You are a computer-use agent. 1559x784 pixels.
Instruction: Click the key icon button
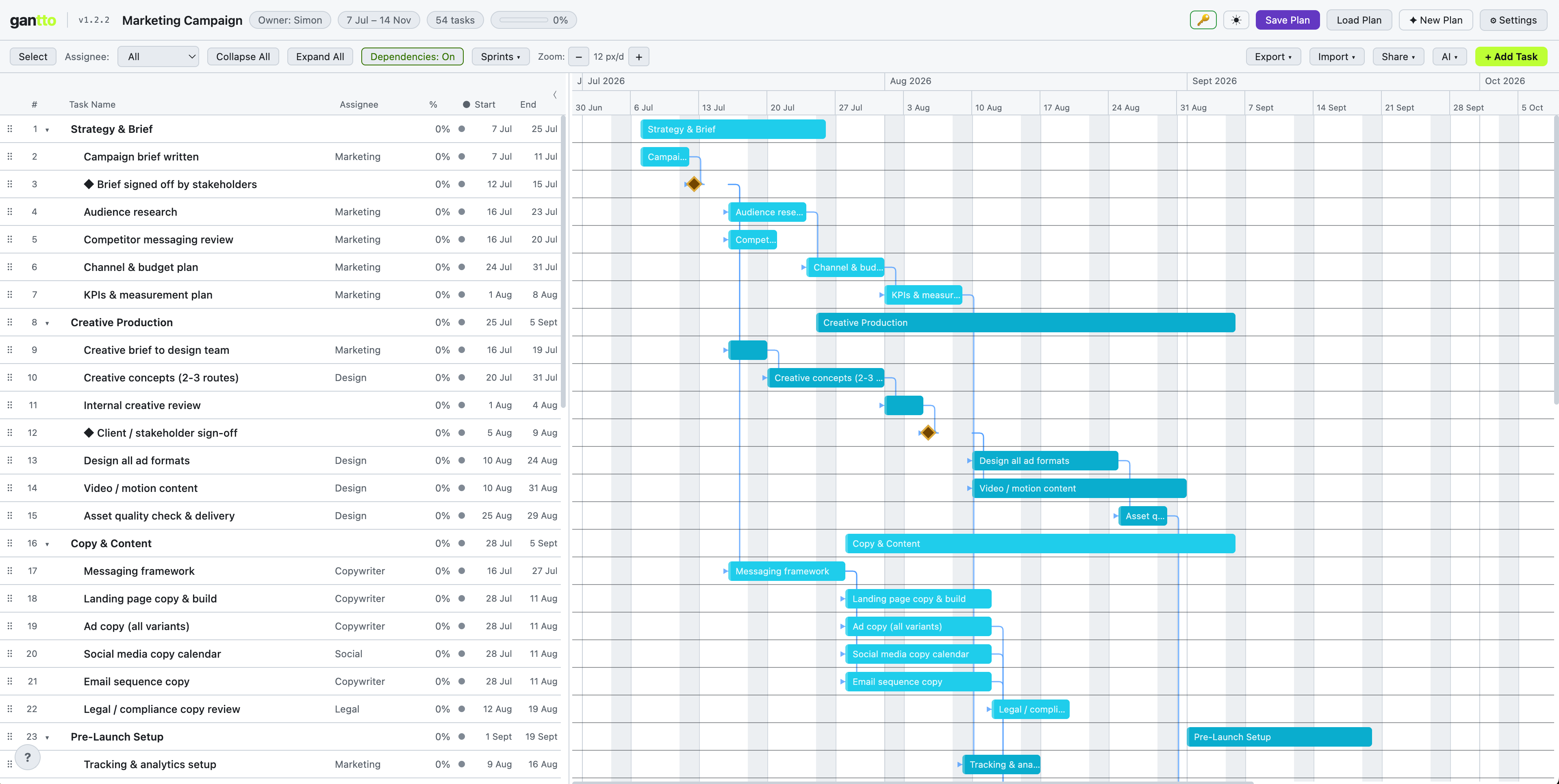click(1203, 20)
